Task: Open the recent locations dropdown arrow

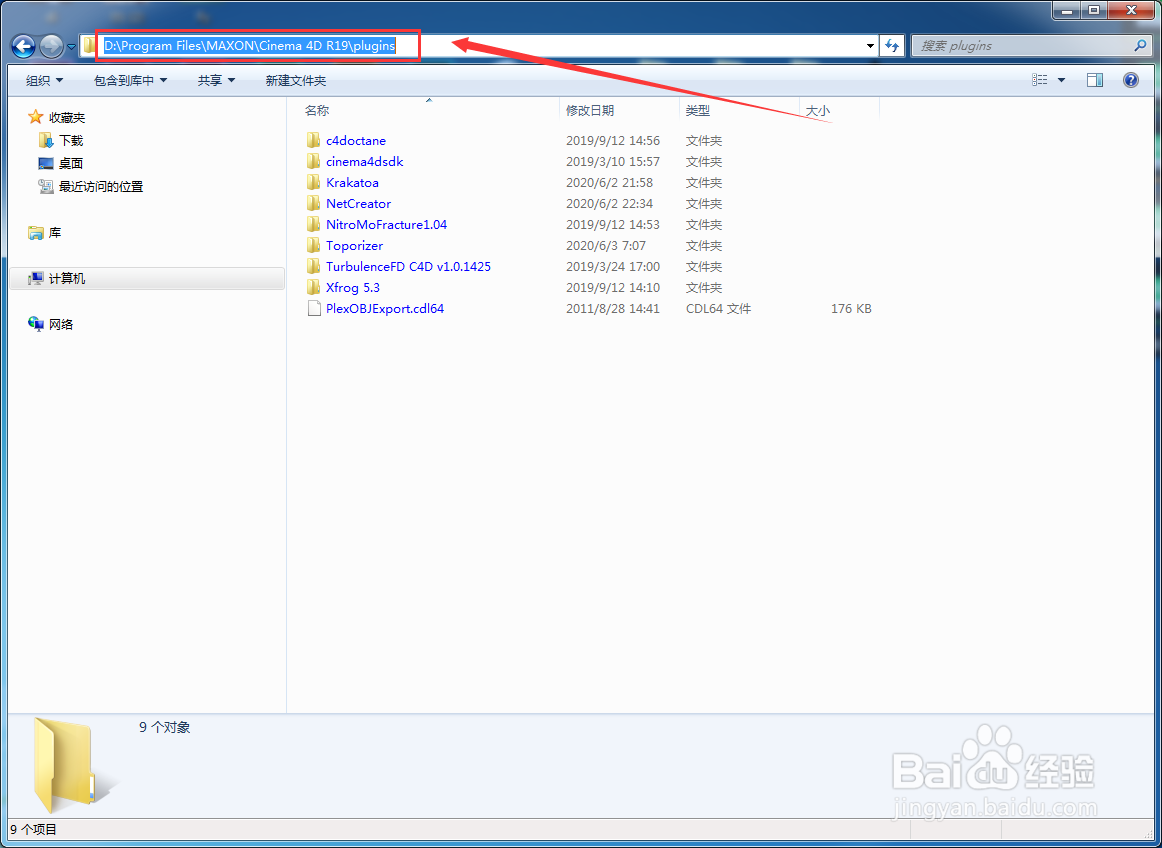Action: pos(71,47)
